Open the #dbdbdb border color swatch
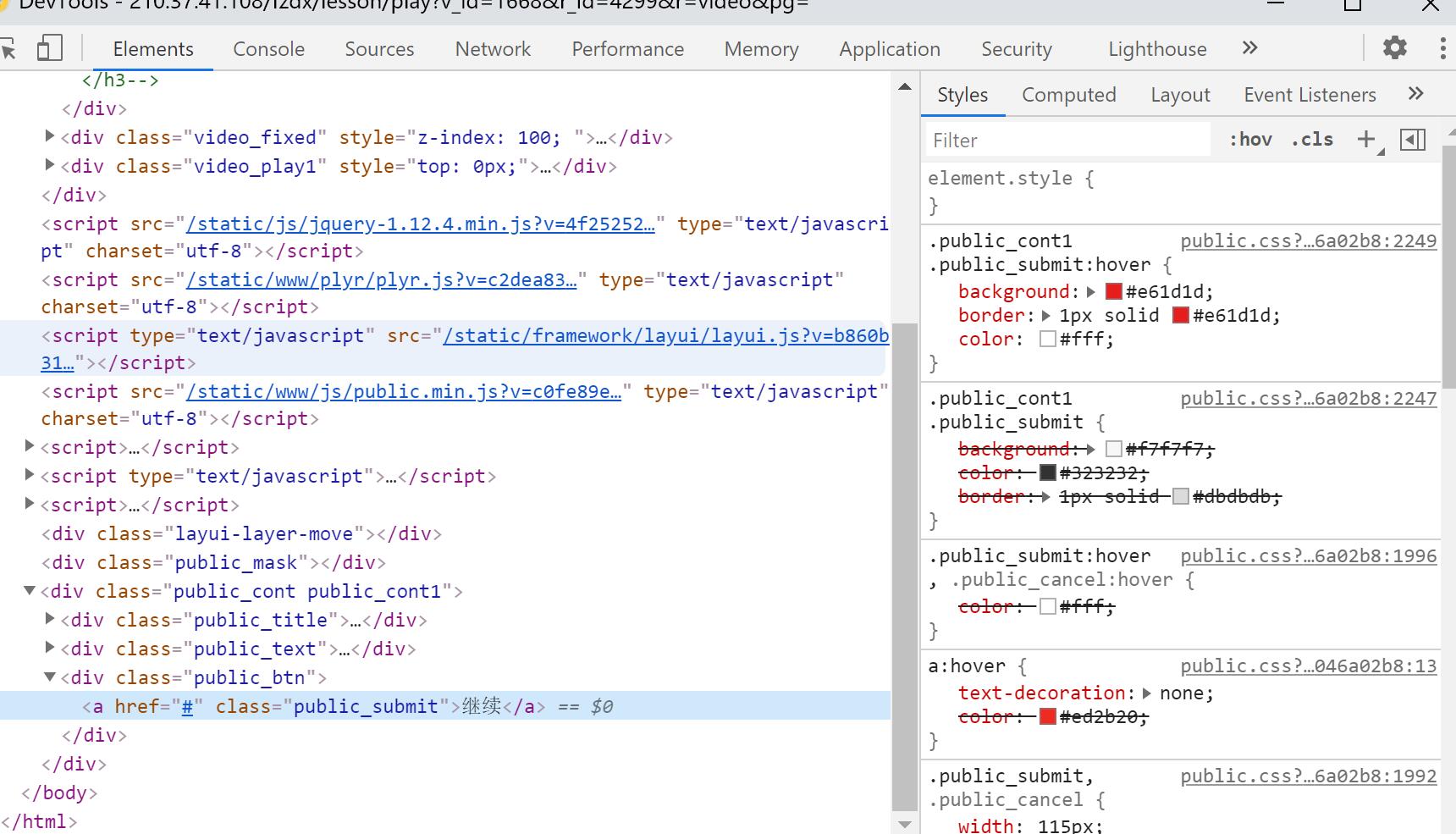This screenshot has height=834, width=1456. [1181, 496]
